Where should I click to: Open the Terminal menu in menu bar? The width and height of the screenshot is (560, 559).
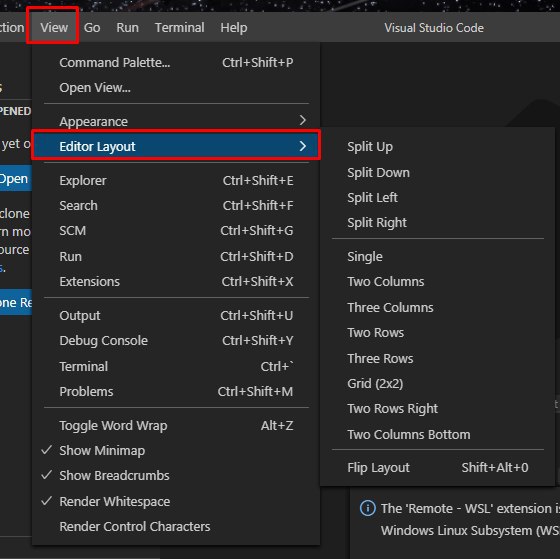click(179, 28)
